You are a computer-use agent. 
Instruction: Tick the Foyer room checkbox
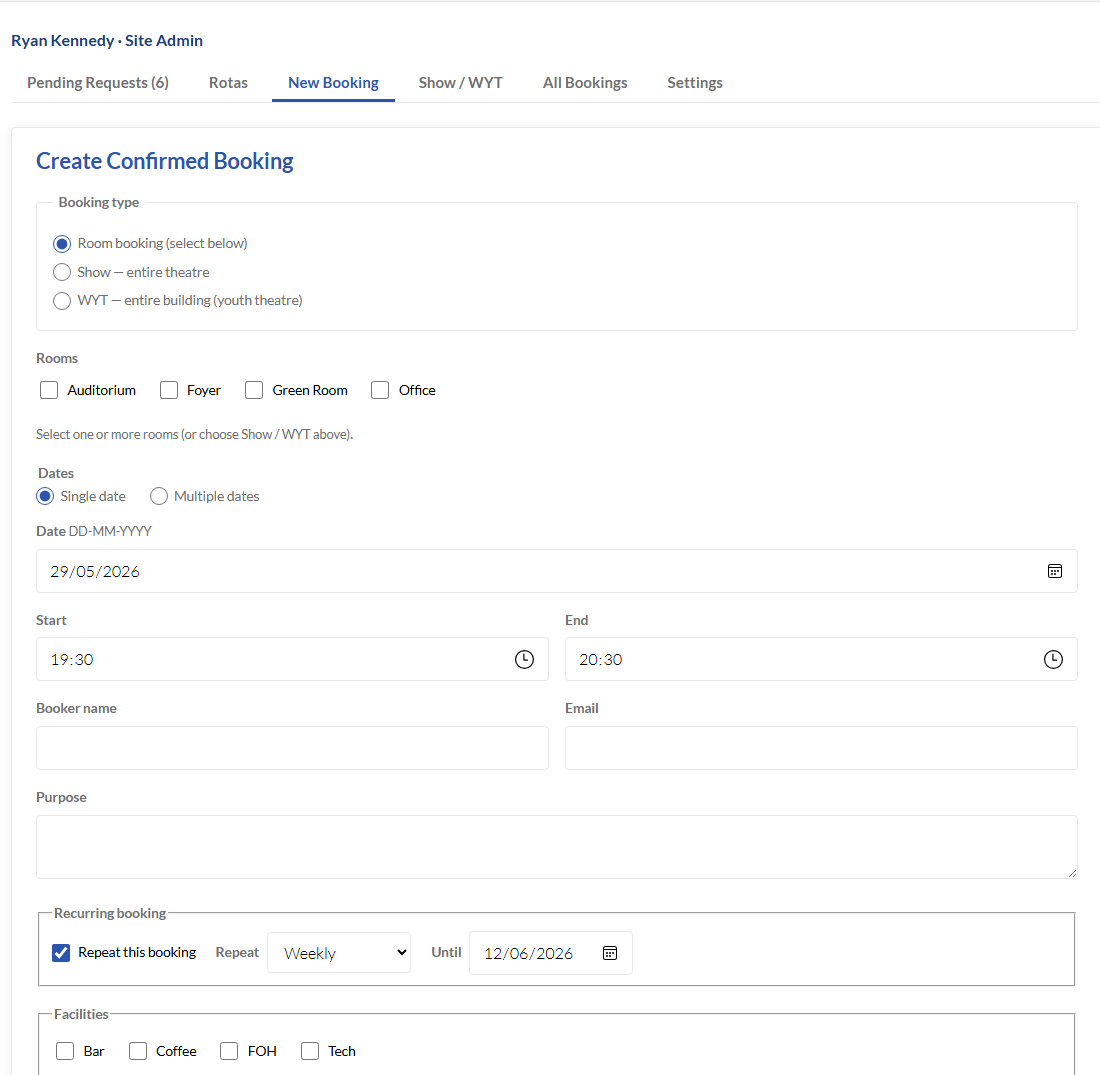pos(169,390)
